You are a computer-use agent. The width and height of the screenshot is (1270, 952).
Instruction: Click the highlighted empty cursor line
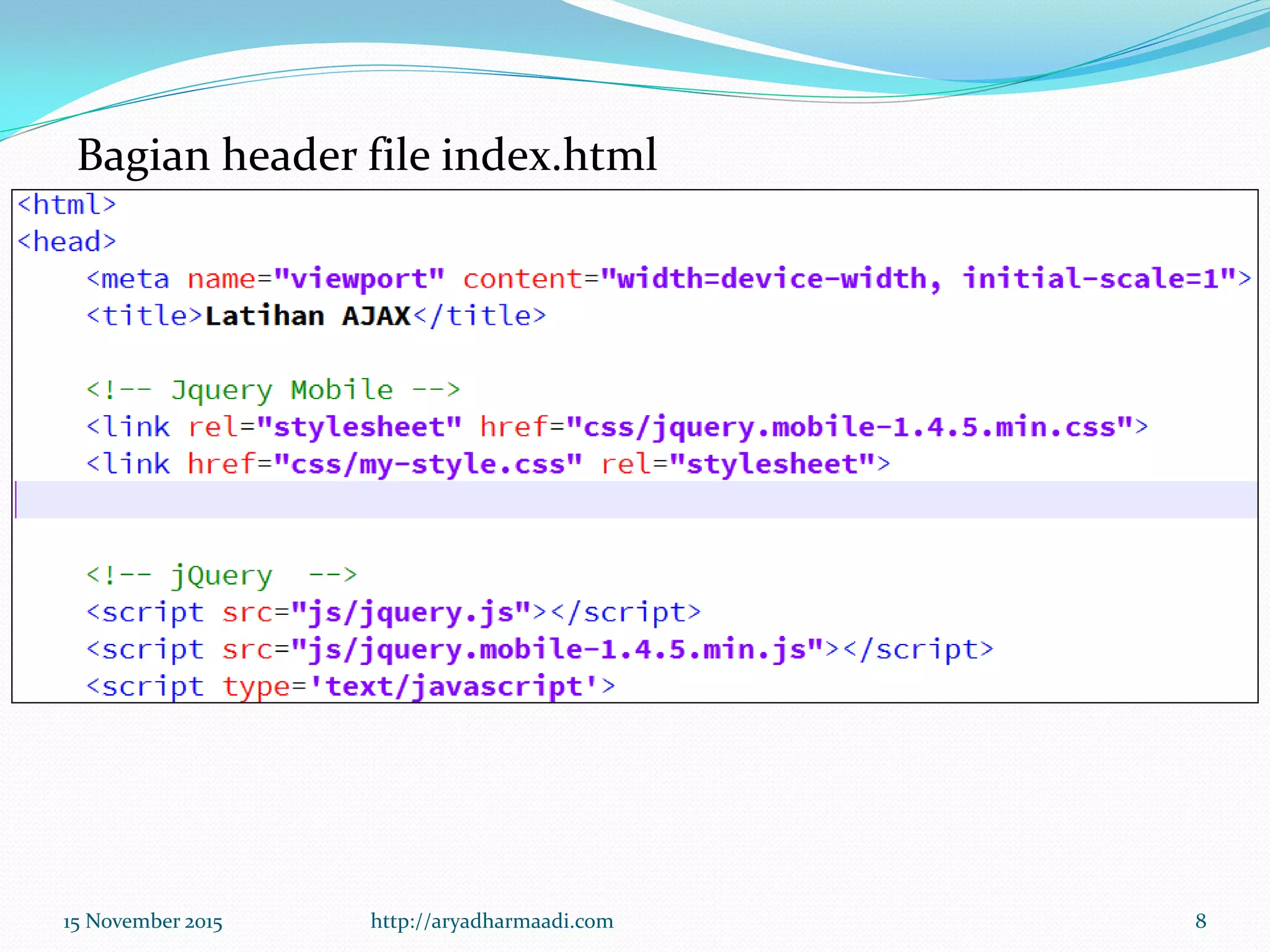[x=635, y=500]
